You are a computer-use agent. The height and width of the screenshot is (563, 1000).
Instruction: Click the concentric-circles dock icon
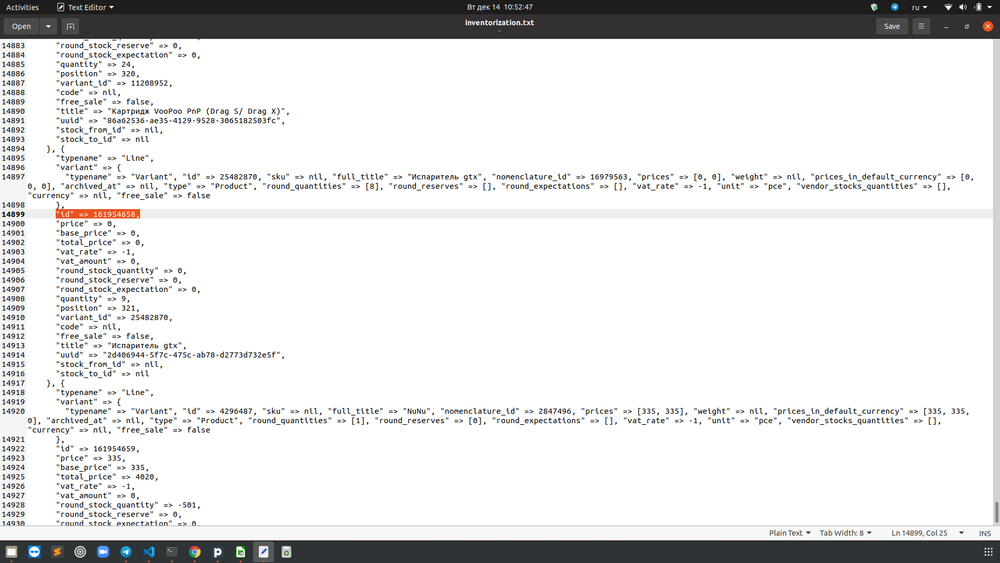(x=80, y=552)
